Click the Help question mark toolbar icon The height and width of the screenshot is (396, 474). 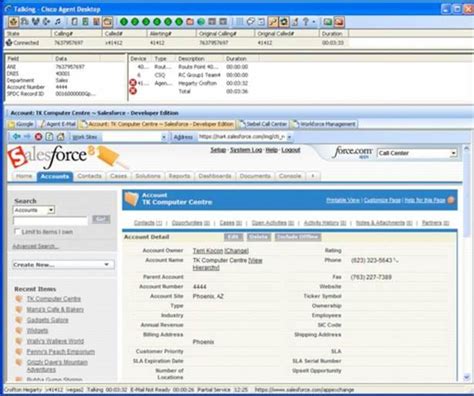305,22
